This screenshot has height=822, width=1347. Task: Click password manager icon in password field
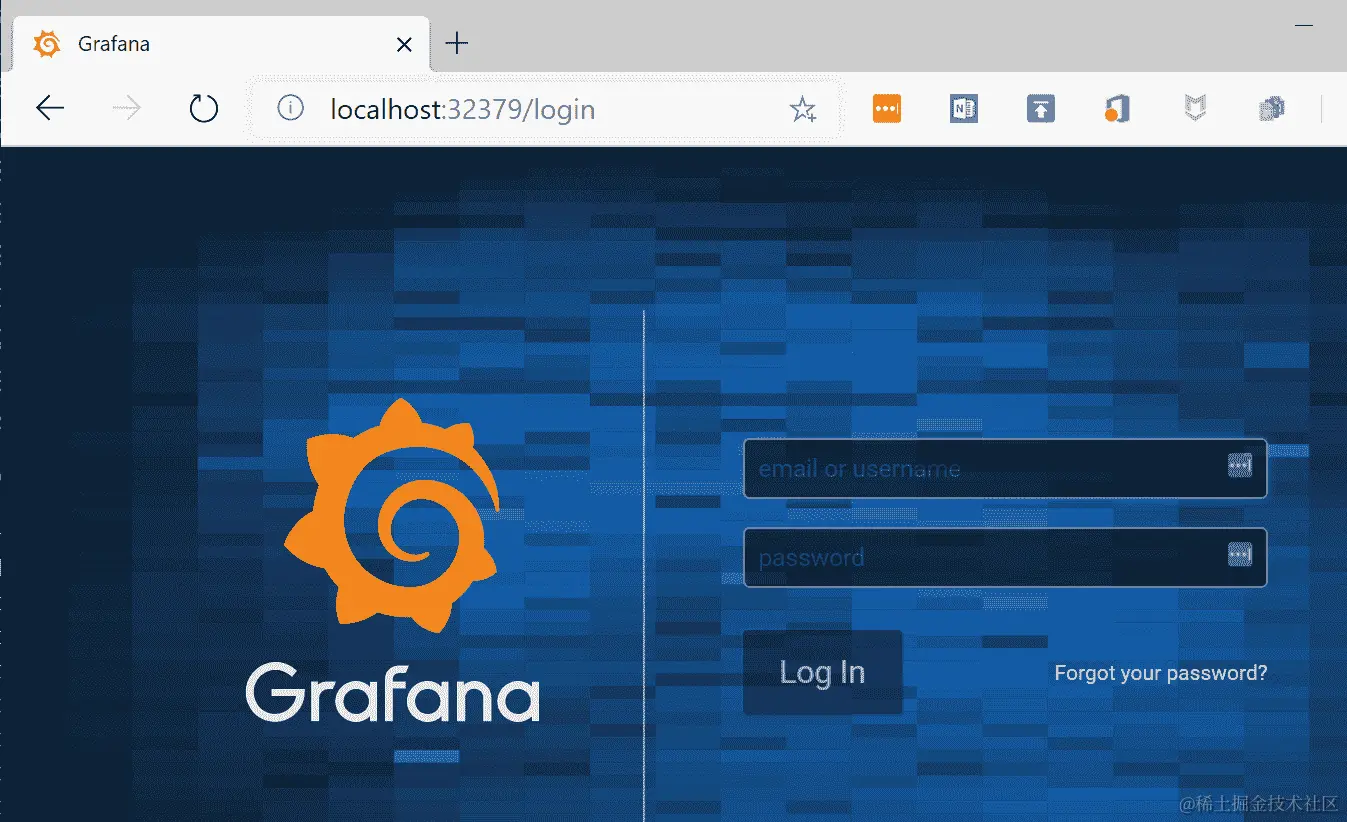point(1240,554)
